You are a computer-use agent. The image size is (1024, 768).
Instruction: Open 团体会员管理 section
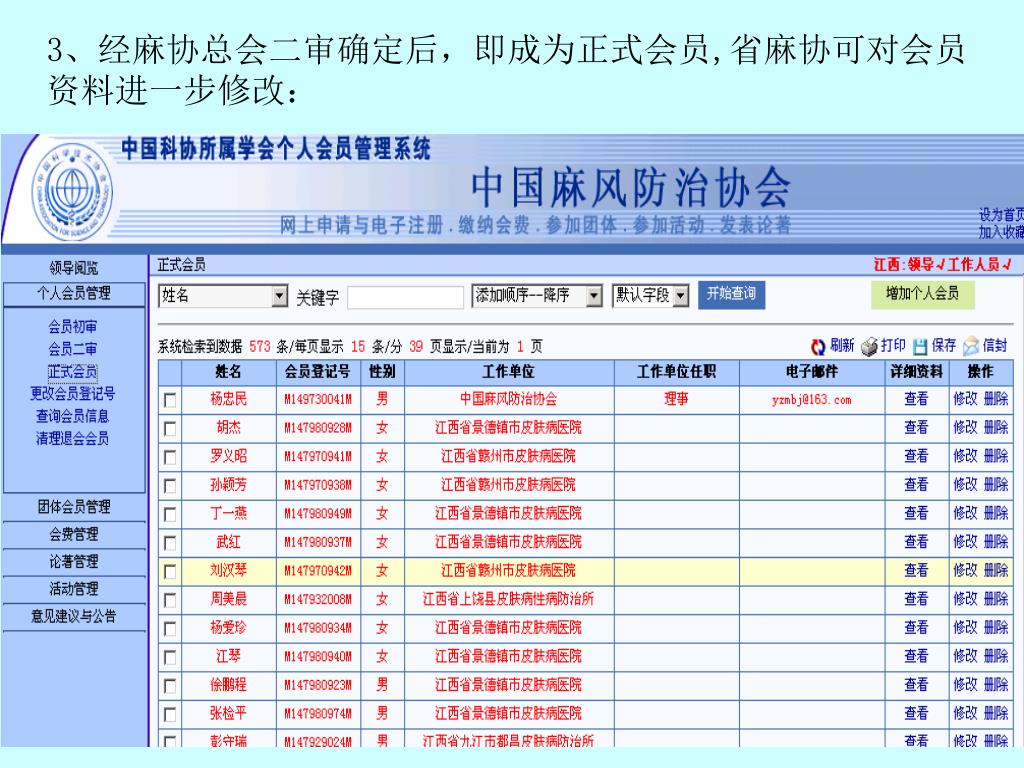click(x=74, y=507)
